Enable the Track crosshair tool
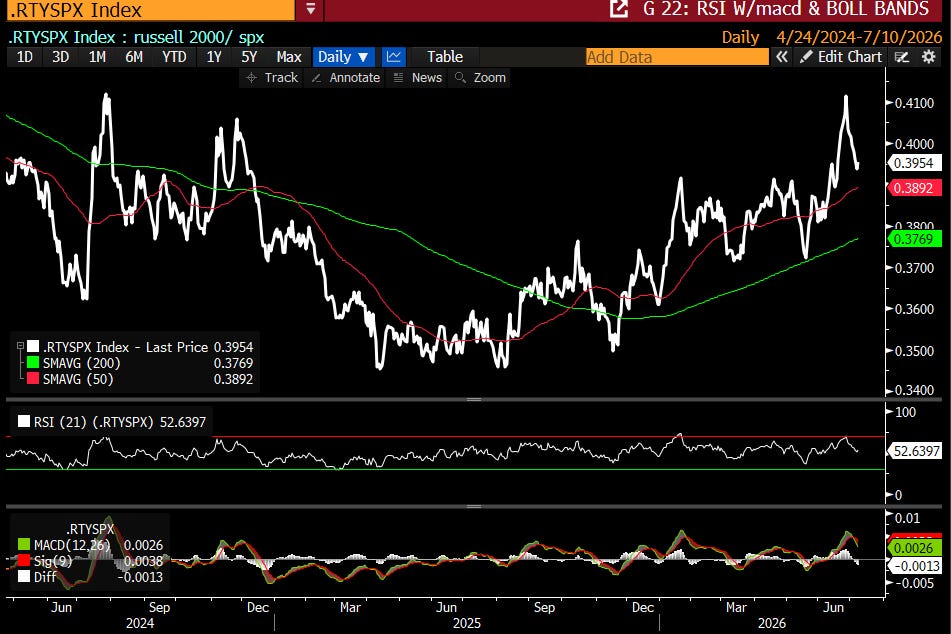 pyautogui.click(x=272, y=78)
